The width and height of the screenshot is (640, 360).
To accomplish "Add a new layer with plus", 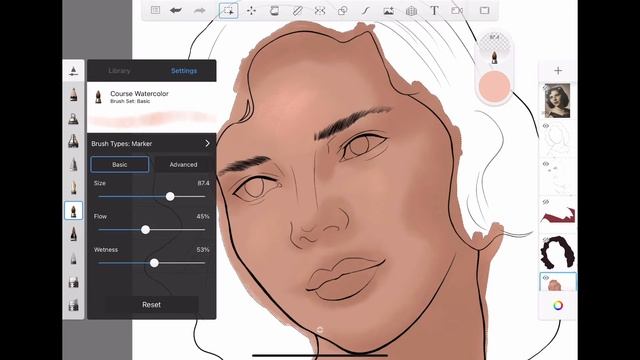I will coord(558,71).
